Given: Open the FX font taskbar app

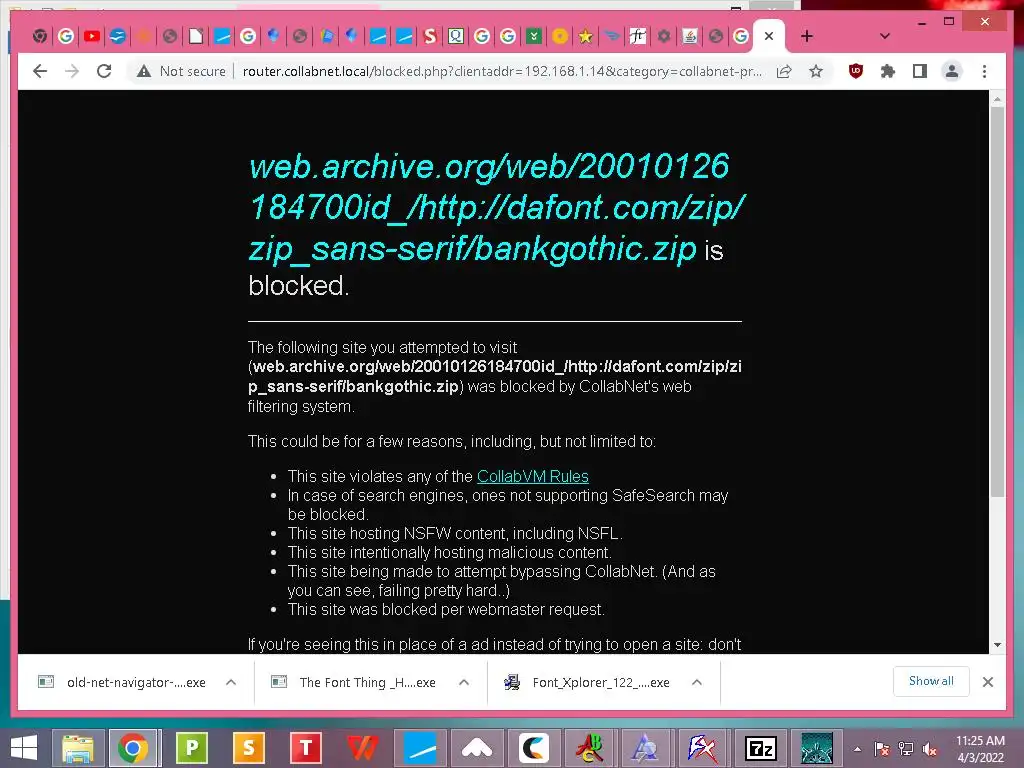Looking at the screenshot, I should point(702,748).
